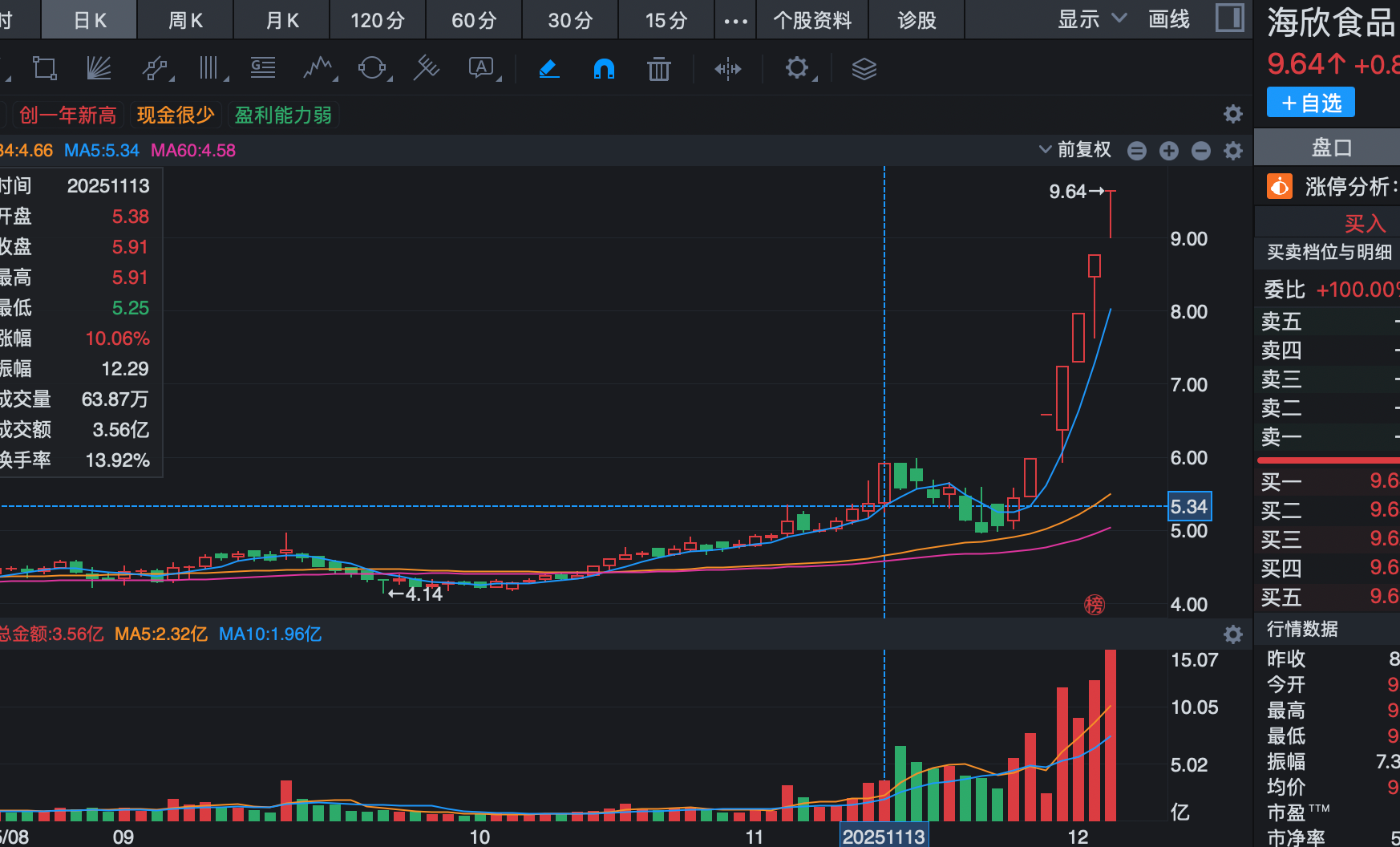
Task: Click the 涨停分析 icon in 盘口 panel
Action: coord(1278,185)
